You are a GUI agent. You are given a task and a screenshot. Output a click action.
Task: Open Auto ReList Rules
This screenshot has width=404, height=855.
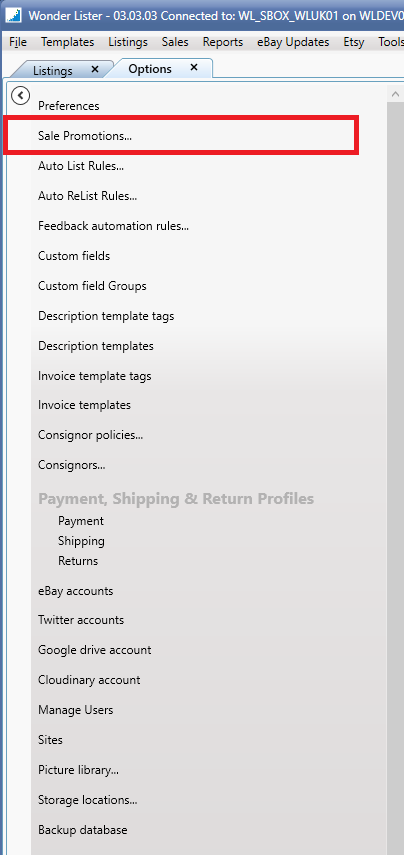point(87,196)
